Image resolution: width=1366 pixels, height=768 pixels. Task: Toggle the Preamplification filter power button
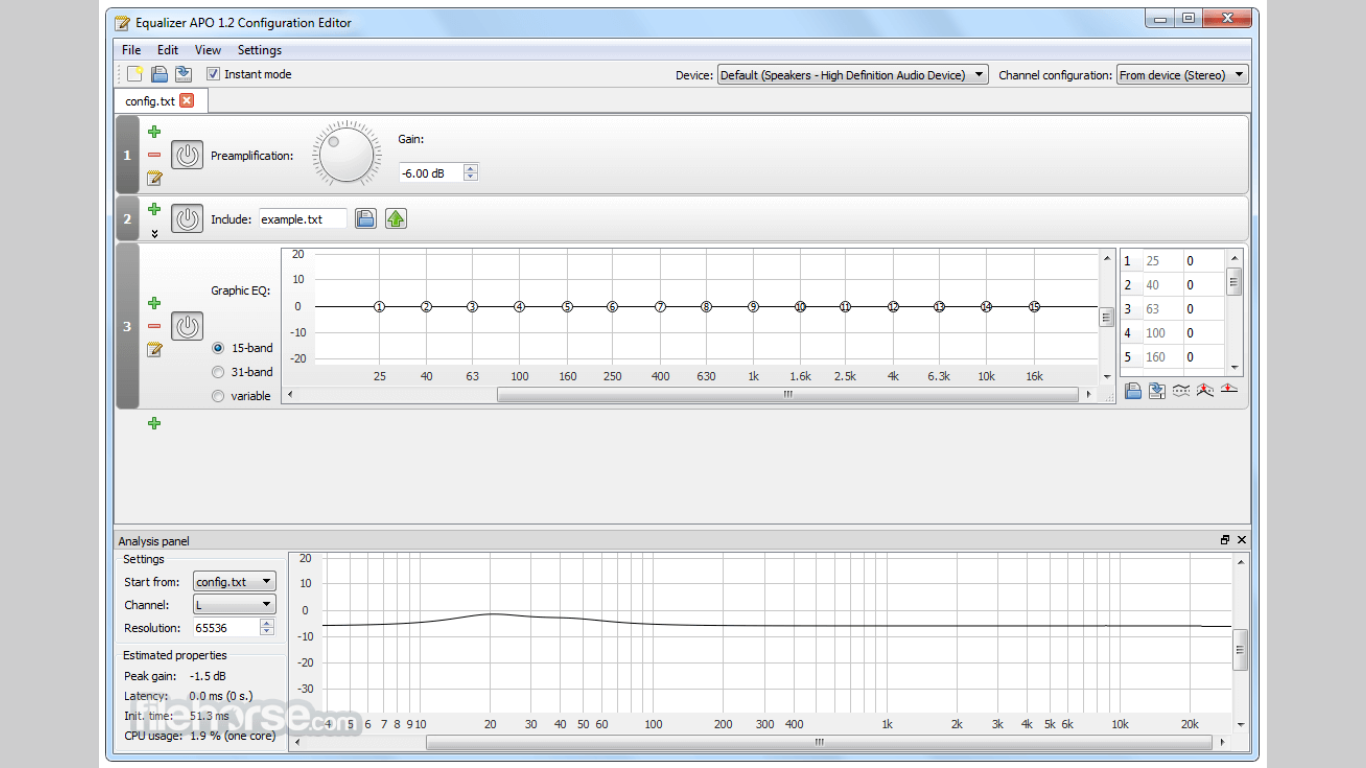187,155
